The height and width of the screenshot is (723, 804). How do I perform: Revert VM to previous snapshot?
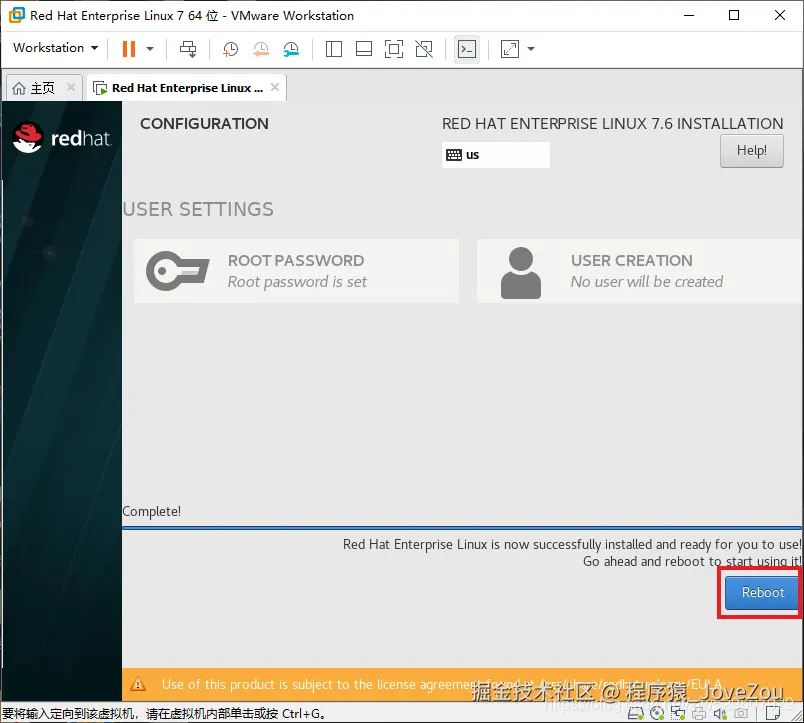[x=261, y=49]
